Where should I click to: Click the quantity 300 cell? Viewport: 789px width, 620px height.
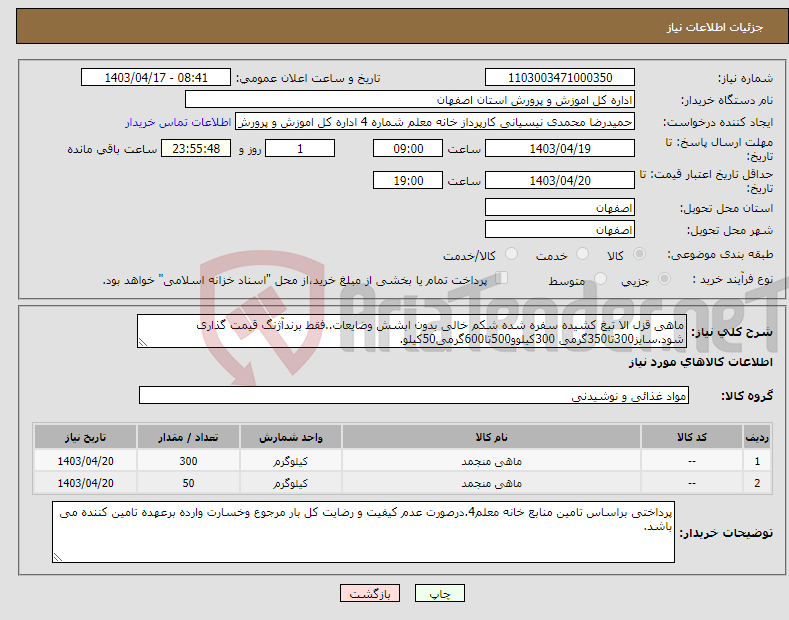coord(188,461)
